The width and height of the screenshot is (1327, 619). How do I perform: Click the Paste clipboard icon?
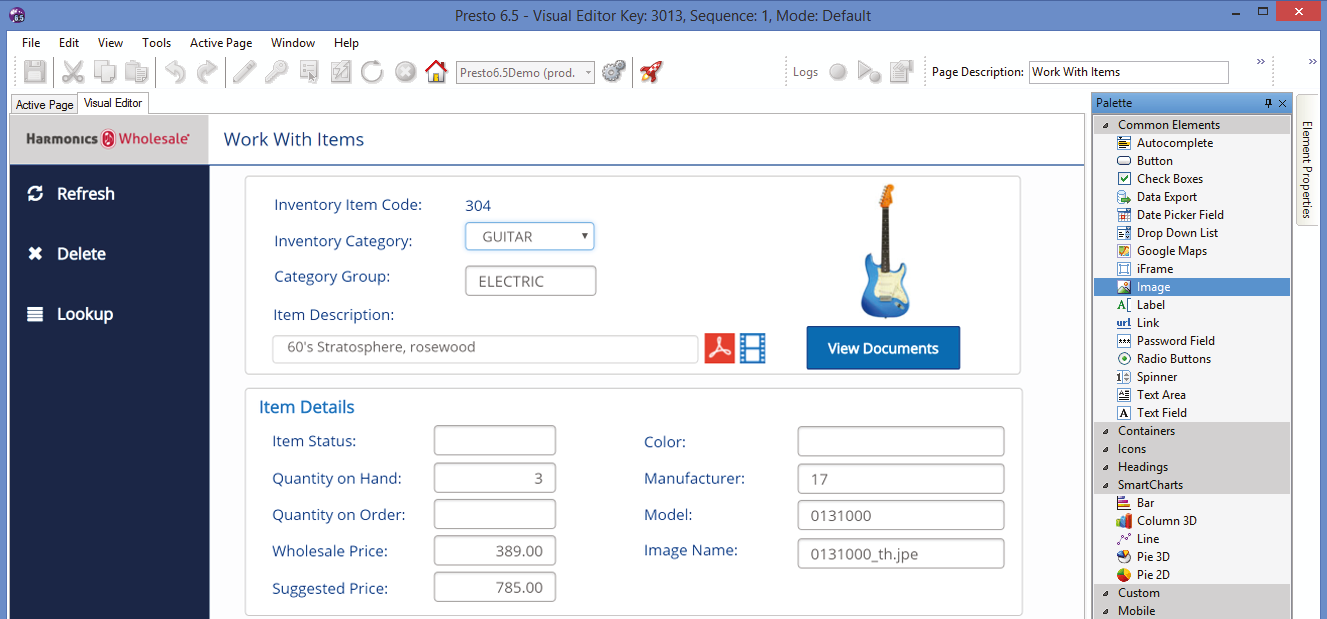(x=137, y=72)
